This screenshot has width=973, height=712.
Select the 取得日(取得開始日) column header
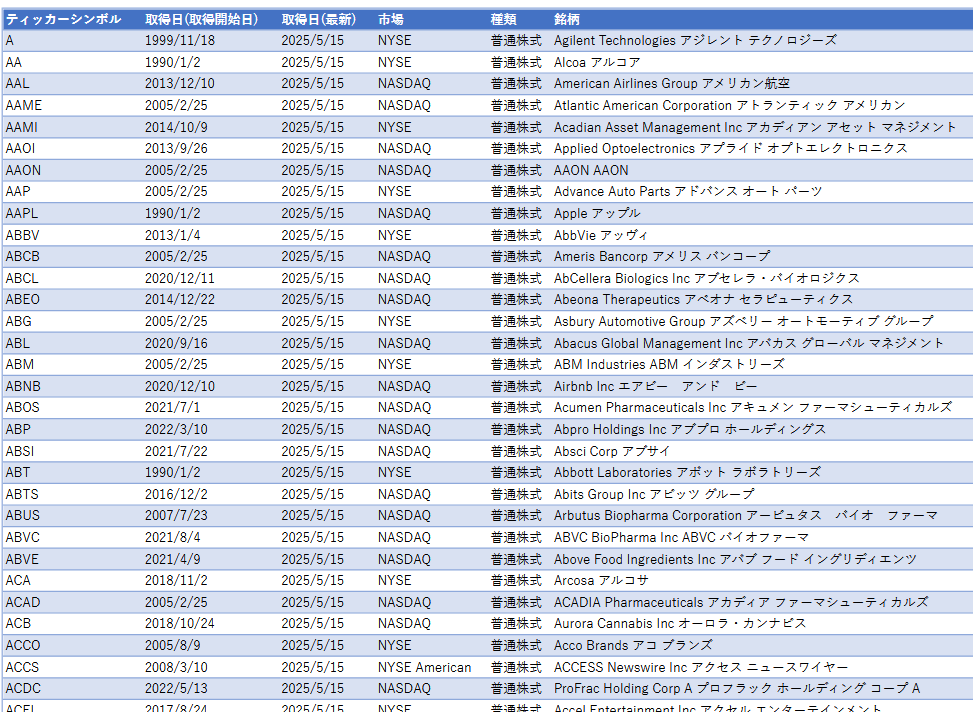(202, 19)
